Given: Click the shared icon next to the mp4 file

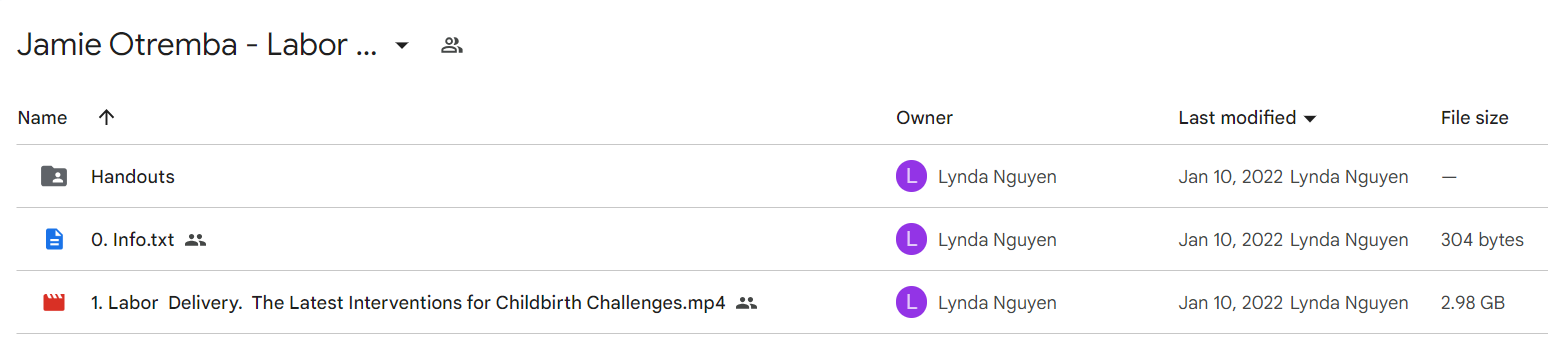Looking at the screenshot, I should click(x=746, y=303).
